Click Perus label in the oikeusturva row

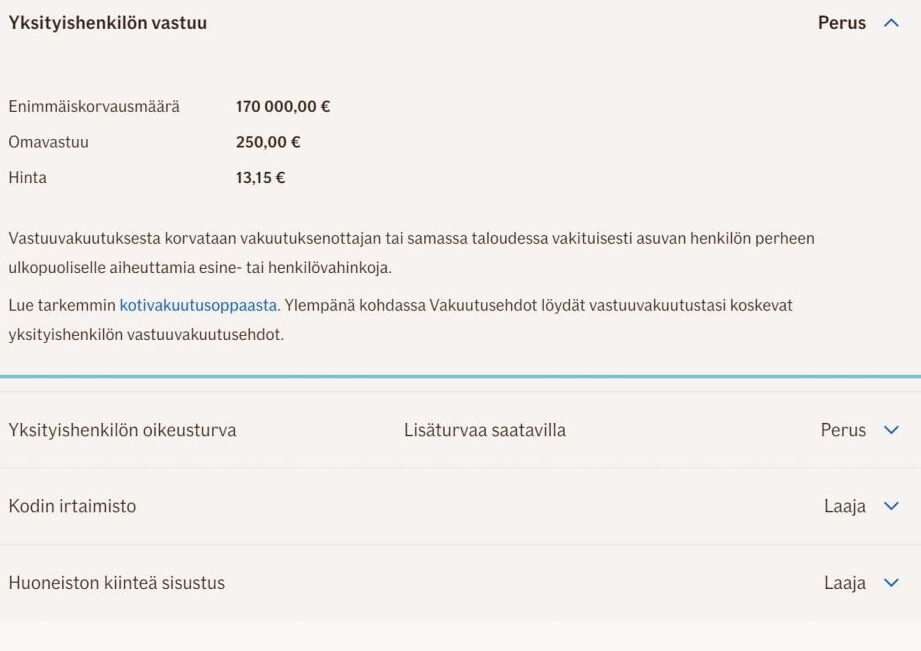[843, 430]
